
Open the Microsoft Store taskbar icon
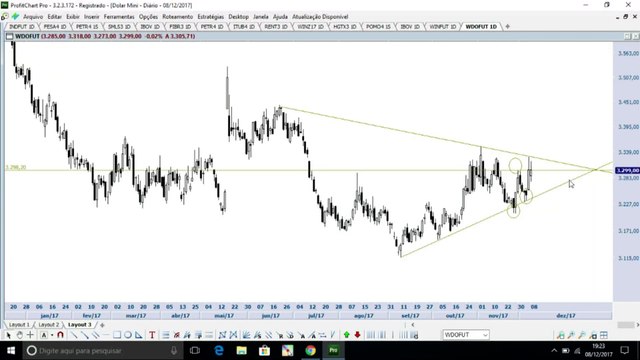pos(264,350)
